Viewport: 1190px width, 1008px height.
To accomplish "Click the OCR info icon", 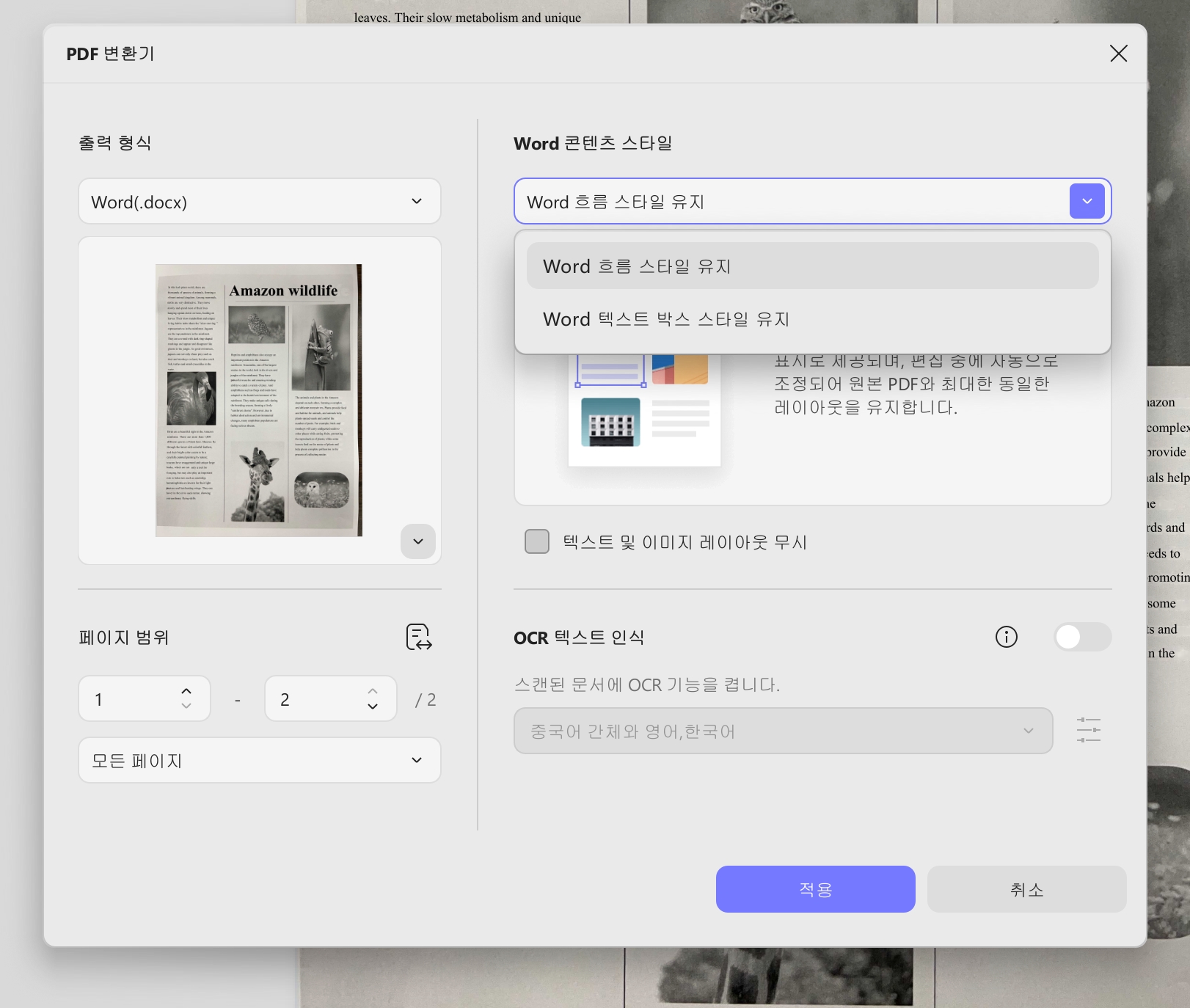I will coord(1007,637).
